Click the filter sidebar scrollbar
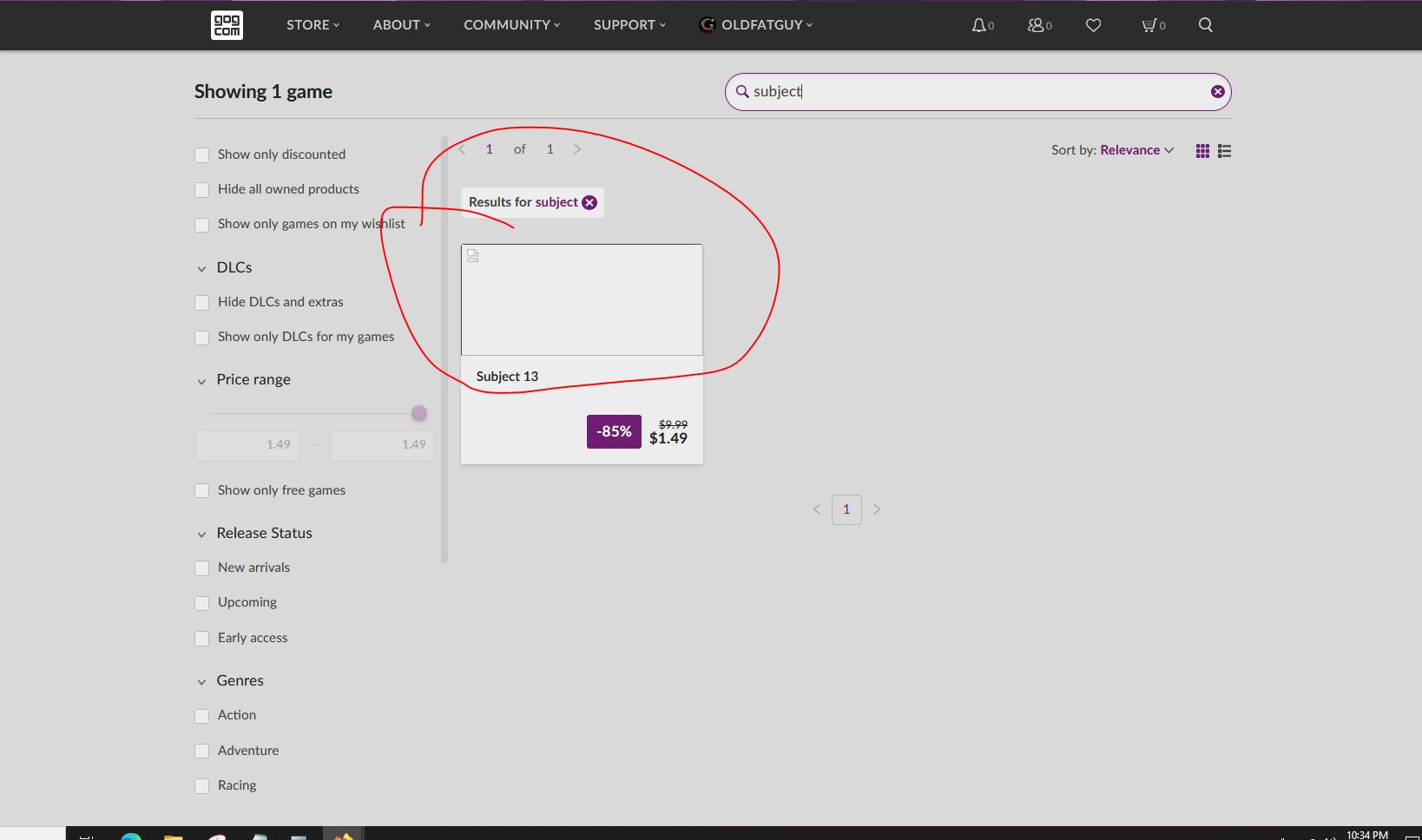Image resolution: width=1422 pixels, height=840 pixels. pyautogui.click(x=444, y=350)
